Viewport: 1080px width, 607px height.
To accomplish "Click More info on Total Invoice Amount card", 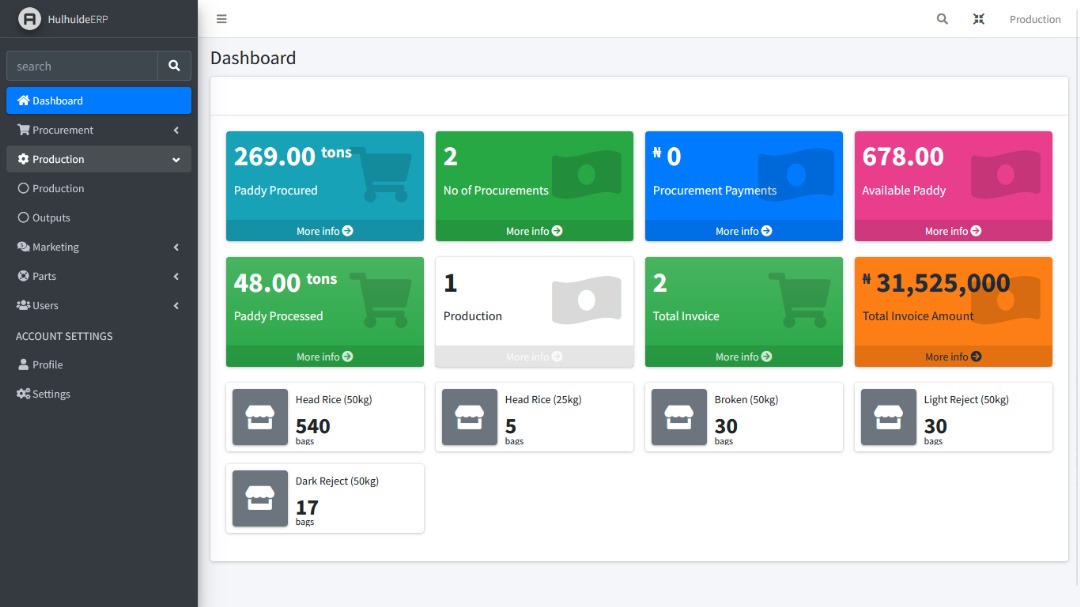I will (x=952, y=357).
